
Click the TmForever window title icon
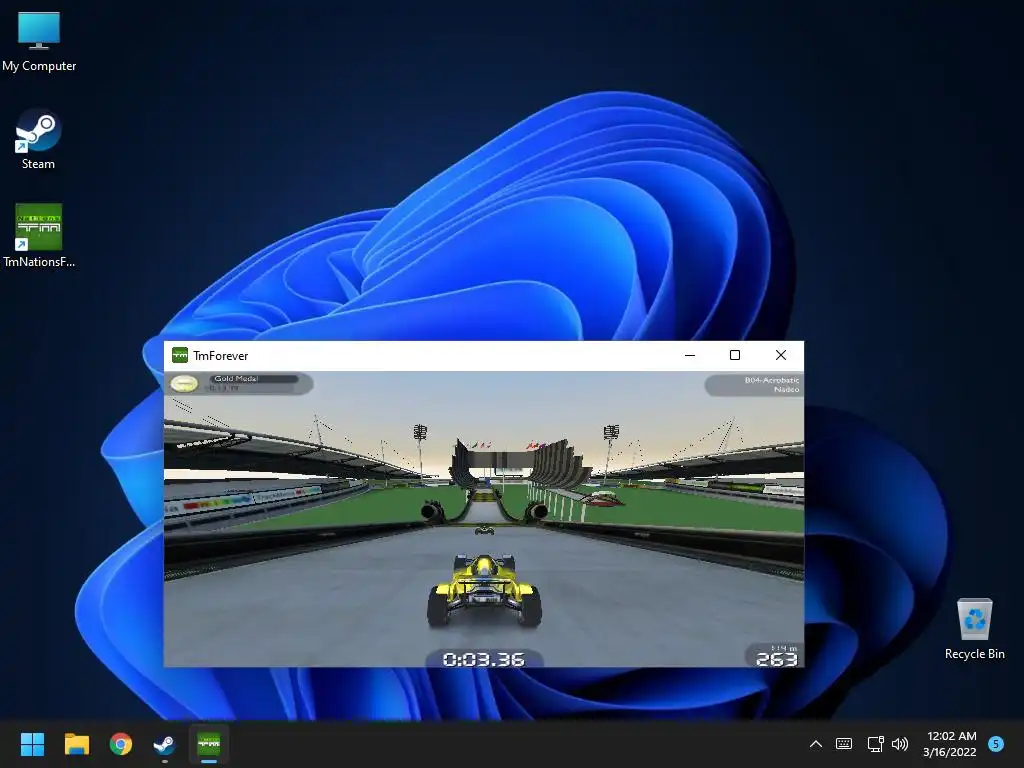(x=180, y=355)
